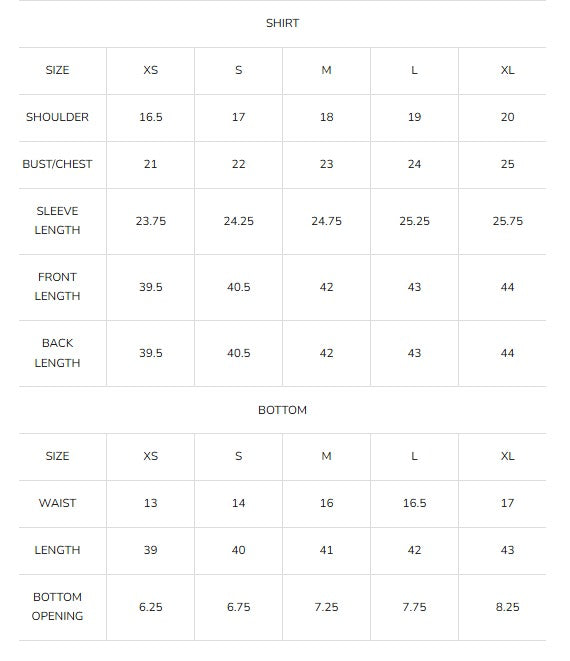
Task: Select bust/chest value 23
Action: [x=326, y=164]
